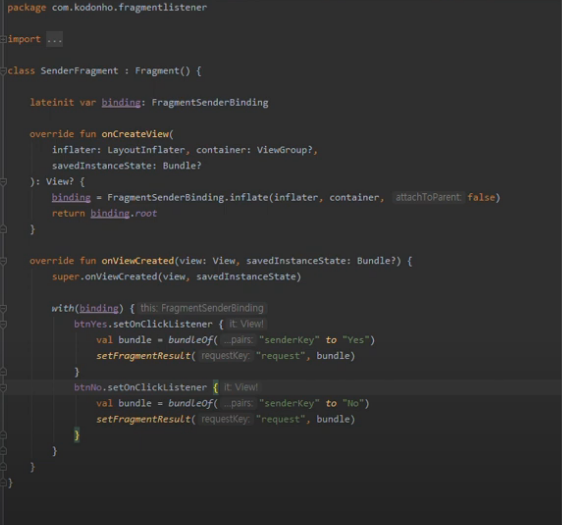Image resolution: width=562 pixels, height=525 pixels.
Task: Click 'it: View!' hint on btnNo line
Action: point(241,387)
